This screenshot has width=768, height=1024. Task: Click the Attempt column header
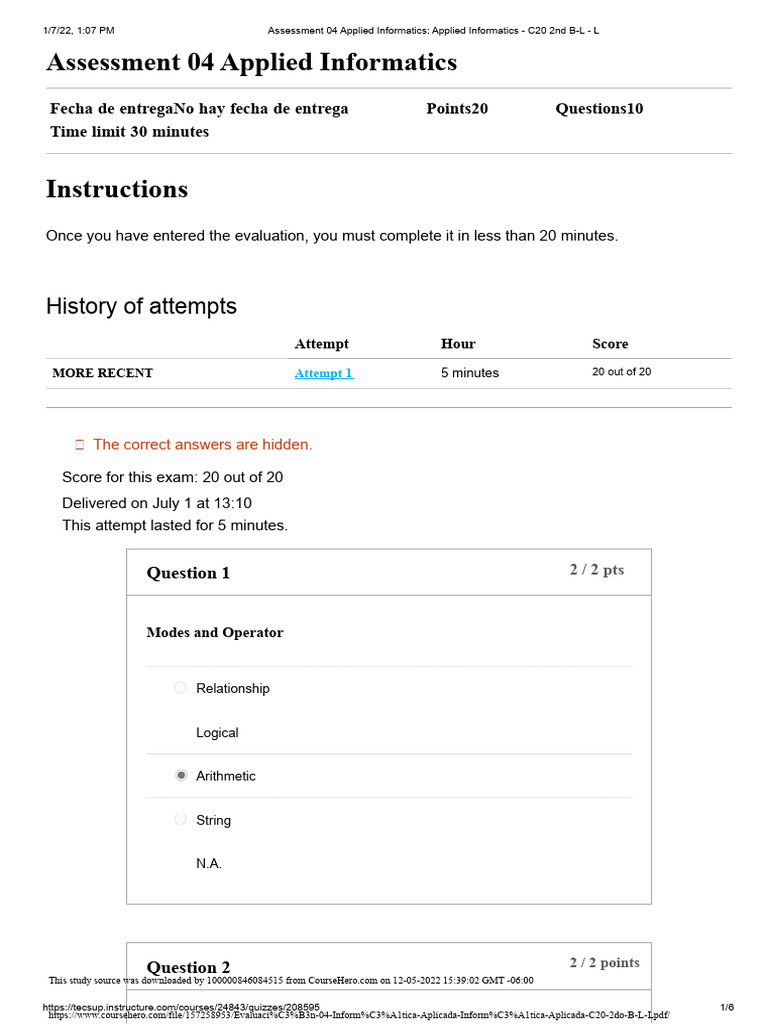click(x=321, y=344)
